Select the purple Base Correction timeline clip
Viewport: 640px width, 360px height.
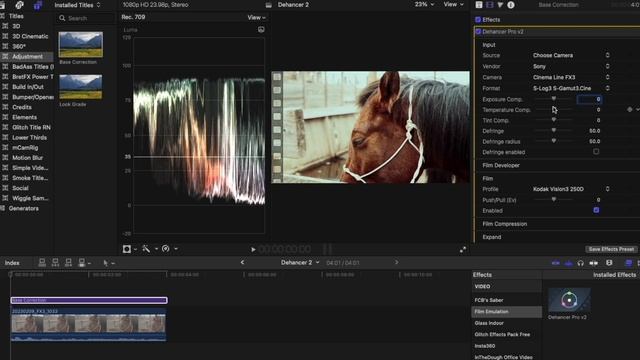pos(89,300)
